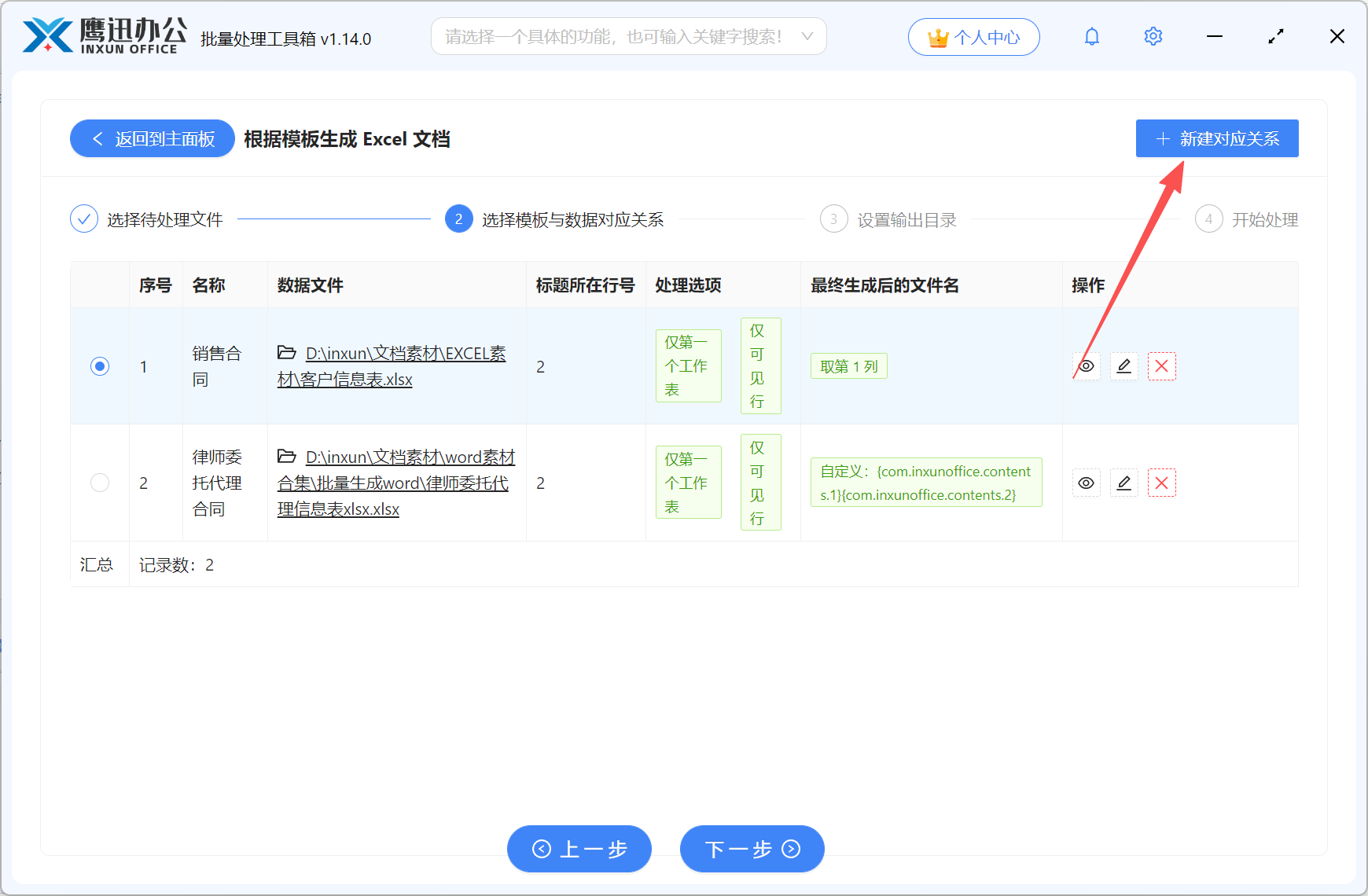The width and height of the screenshot is (1368, 896).
Task: Click the folder icon beside 客户信息表.xlsx
Action: [287, 353]
